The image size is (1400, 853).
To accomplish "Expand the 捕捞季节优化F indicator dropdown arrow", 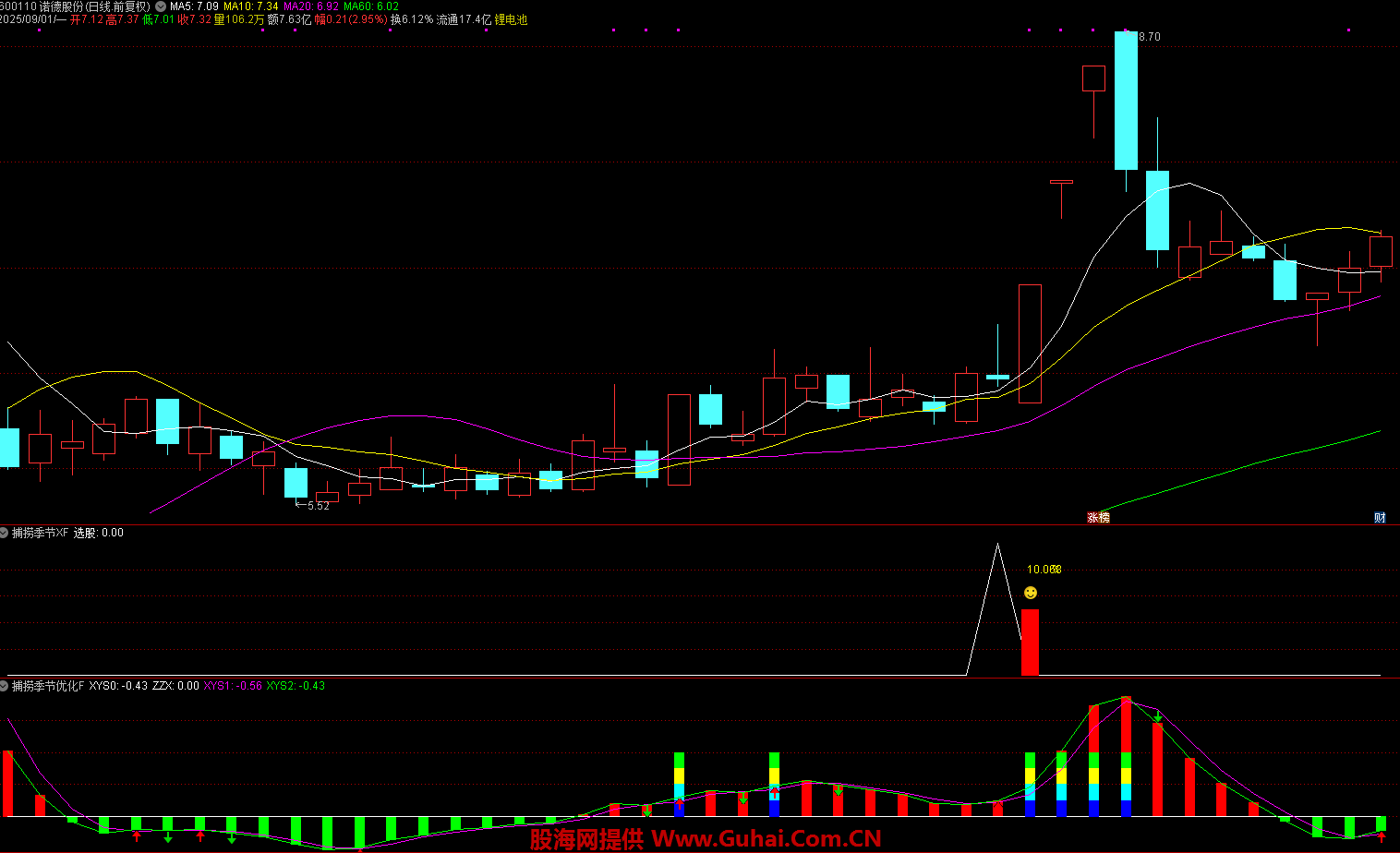I will (5, 686).
